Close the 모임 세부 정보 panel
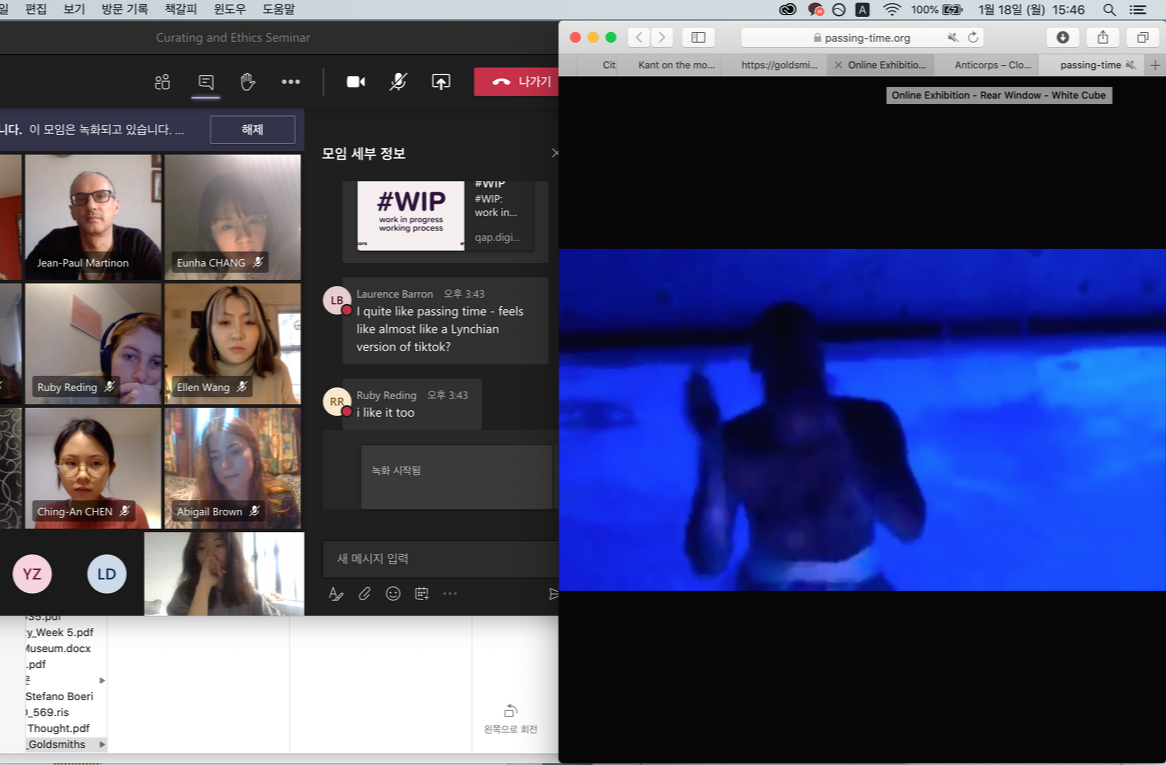Image resolution: width=1166 pixels, height=765 pixels. click(x=554, y=153)
